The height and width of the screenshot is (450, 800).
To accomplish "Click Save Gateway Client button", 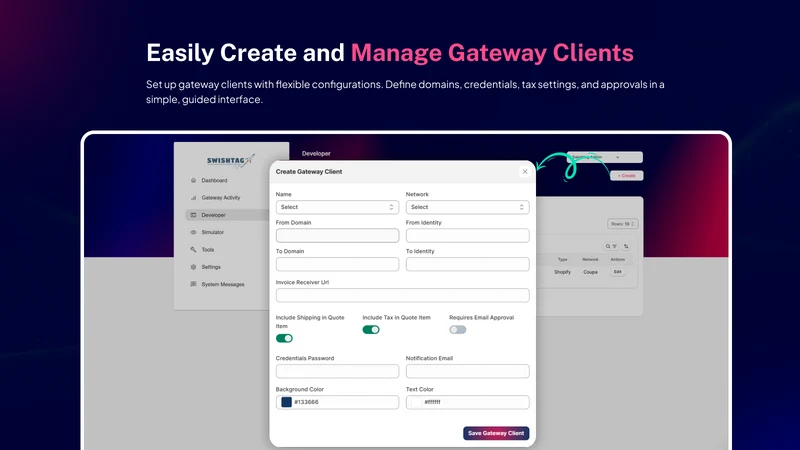I will [496, 433].
